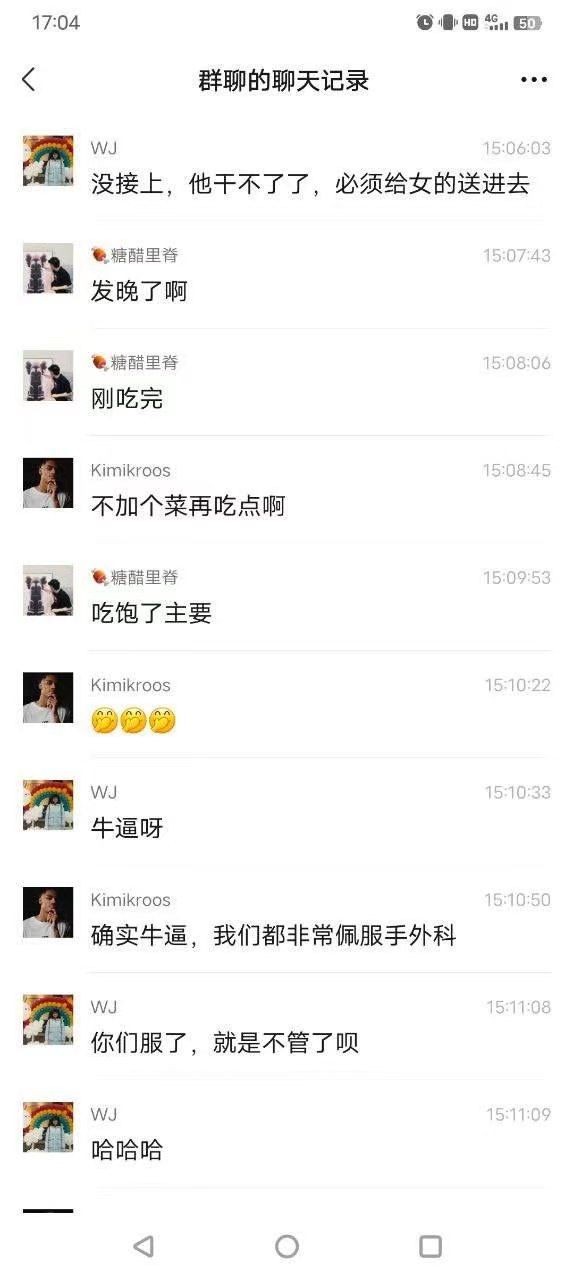Tap the 4G signal strength icon
574x1280 pixels.
pos(496,22)
